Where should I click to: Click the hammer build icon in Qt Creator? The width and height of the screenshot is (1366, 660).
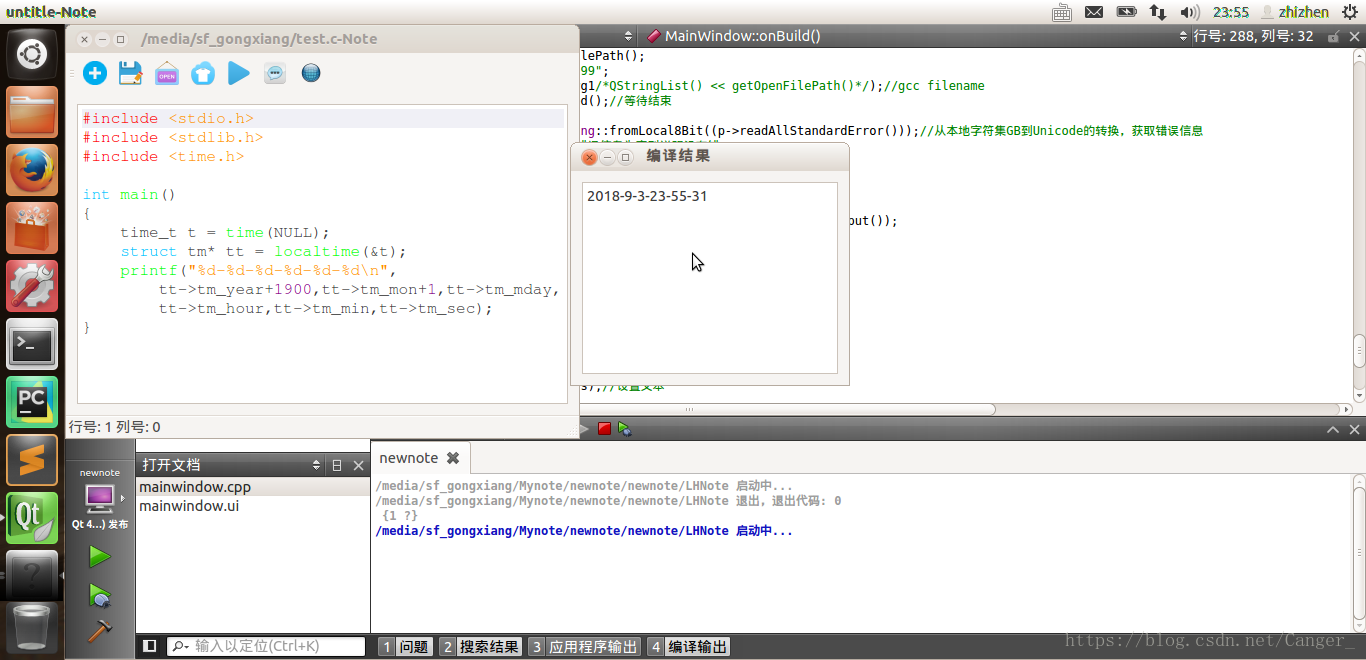99,631
